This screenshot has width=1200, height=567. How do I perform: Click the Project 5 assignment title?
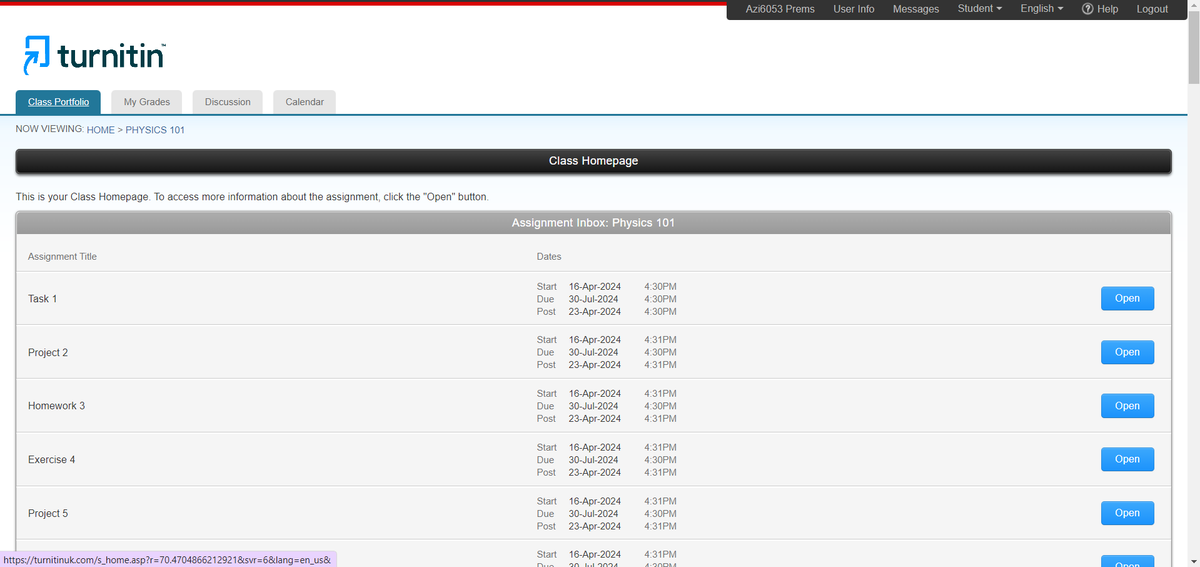tap(48, 514)
